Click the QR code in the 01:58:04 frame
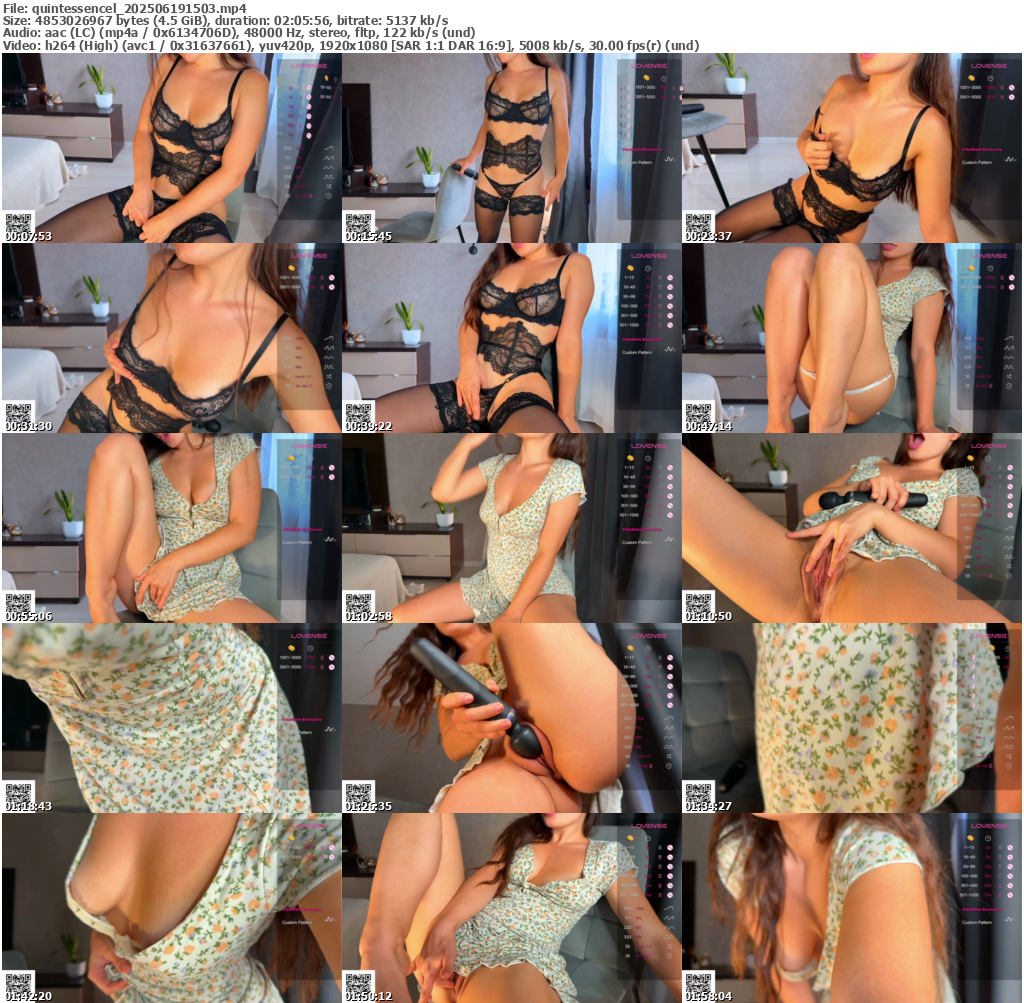Screen dimensions: 1024x1003 (x=697, y=983)
